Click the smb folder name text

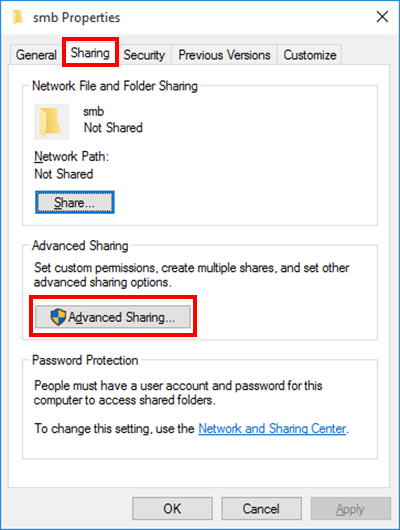click(94, 112)
